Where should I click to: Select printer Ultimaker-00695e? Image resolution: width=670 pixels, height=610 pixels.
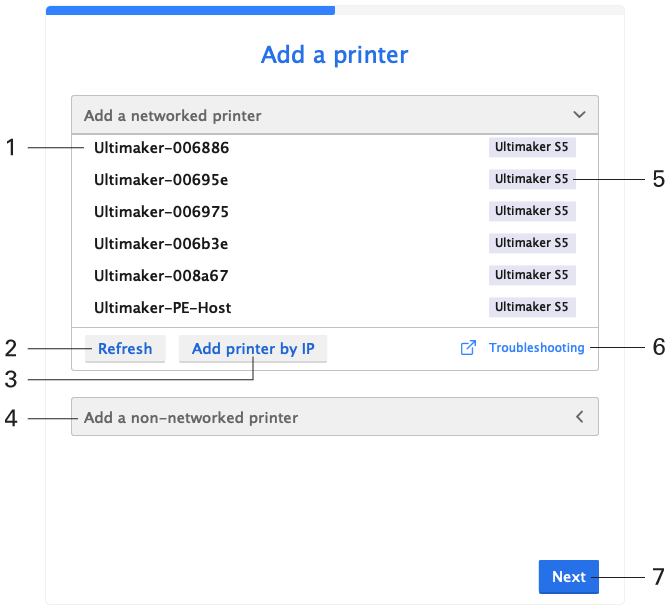162,180
